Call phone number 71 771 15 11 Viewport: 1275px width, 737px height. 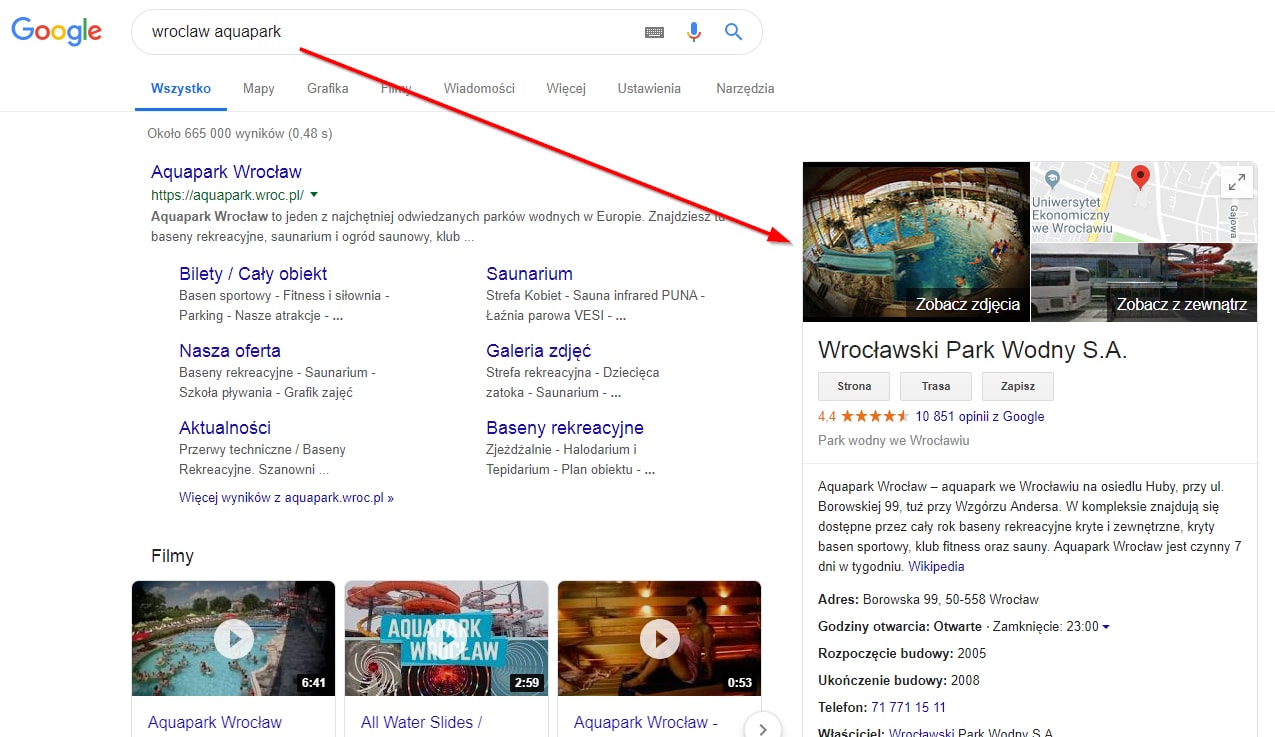coord(908,707)
